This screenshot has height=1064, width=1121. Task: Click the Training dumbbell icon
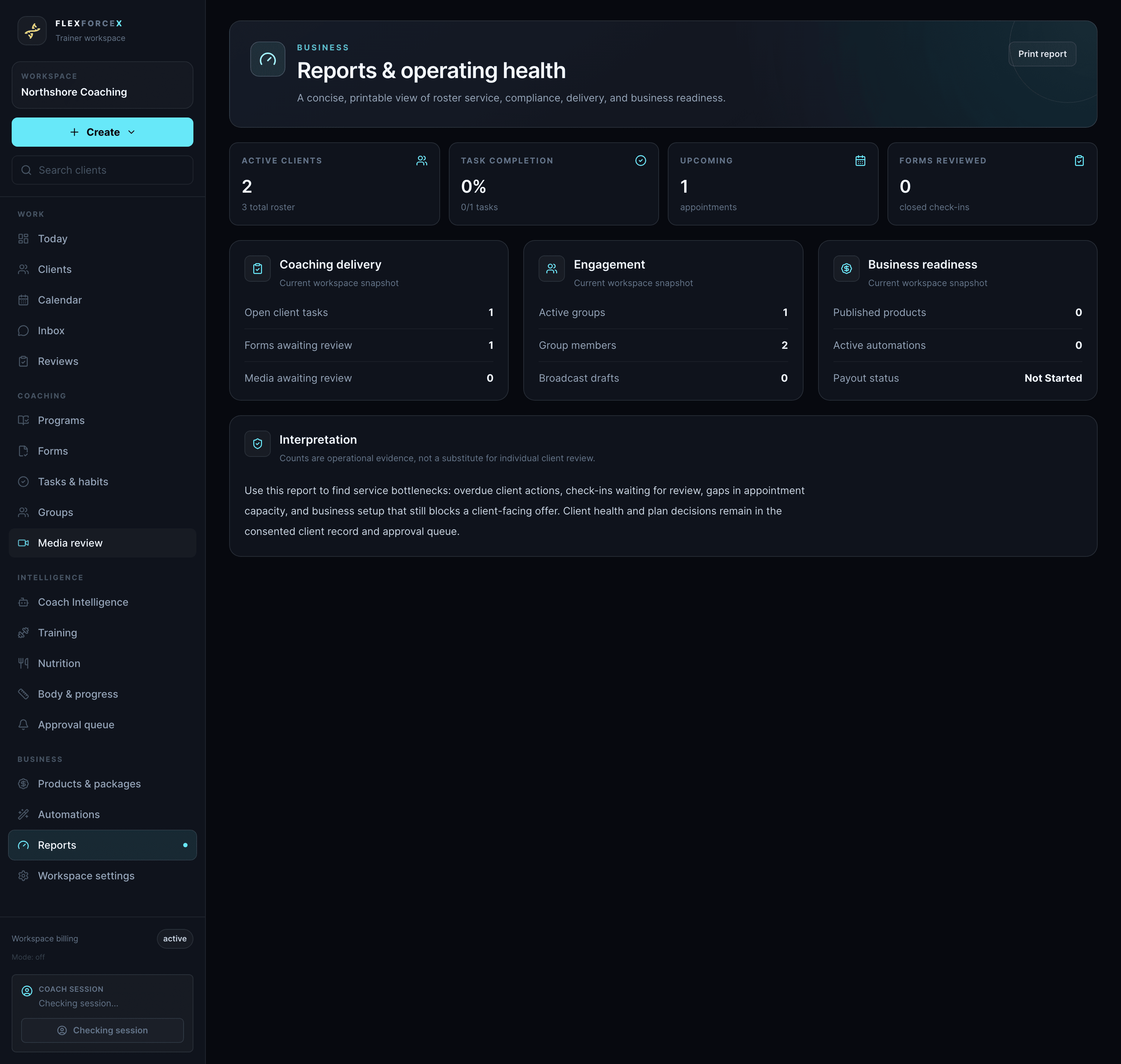click(23, 632)
